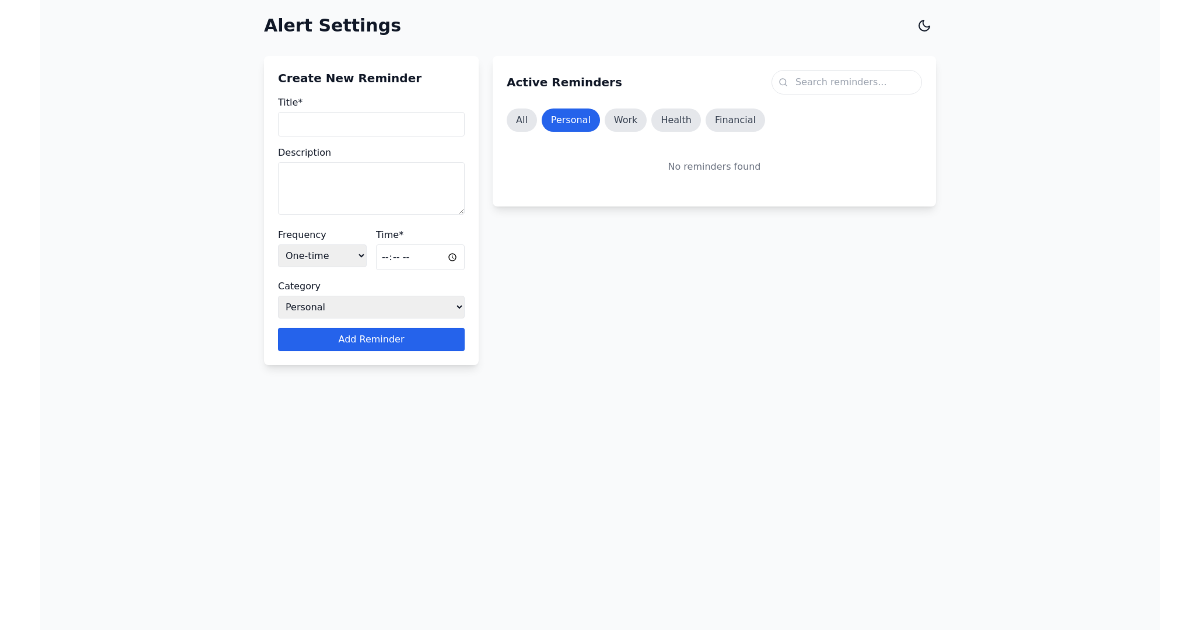Toggle dark mode with the moon icon
This screenshot has height=630, width=1200.
coord(923,25)
